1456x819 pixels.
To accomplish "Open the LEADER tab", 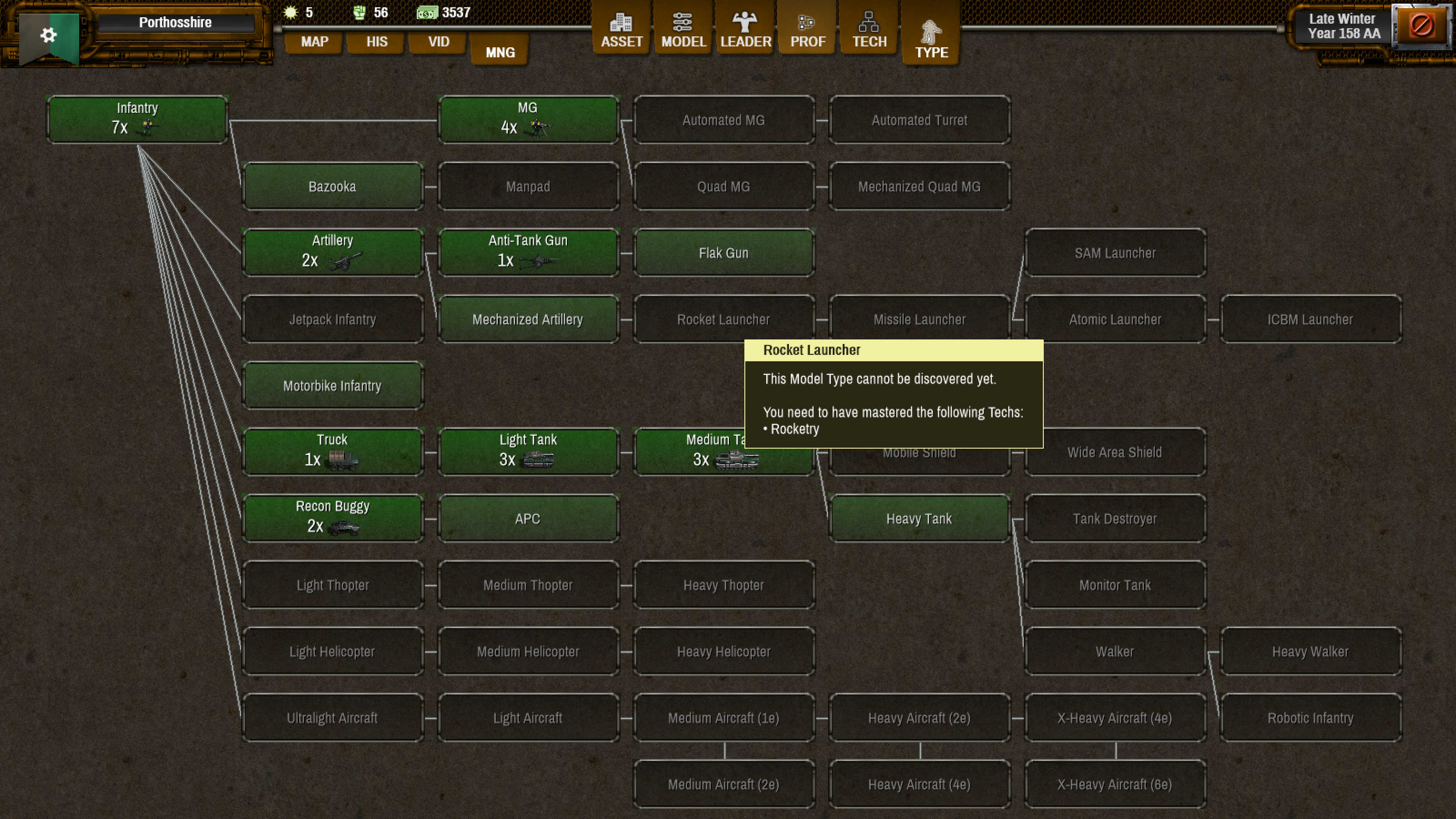I will point(746,28).
